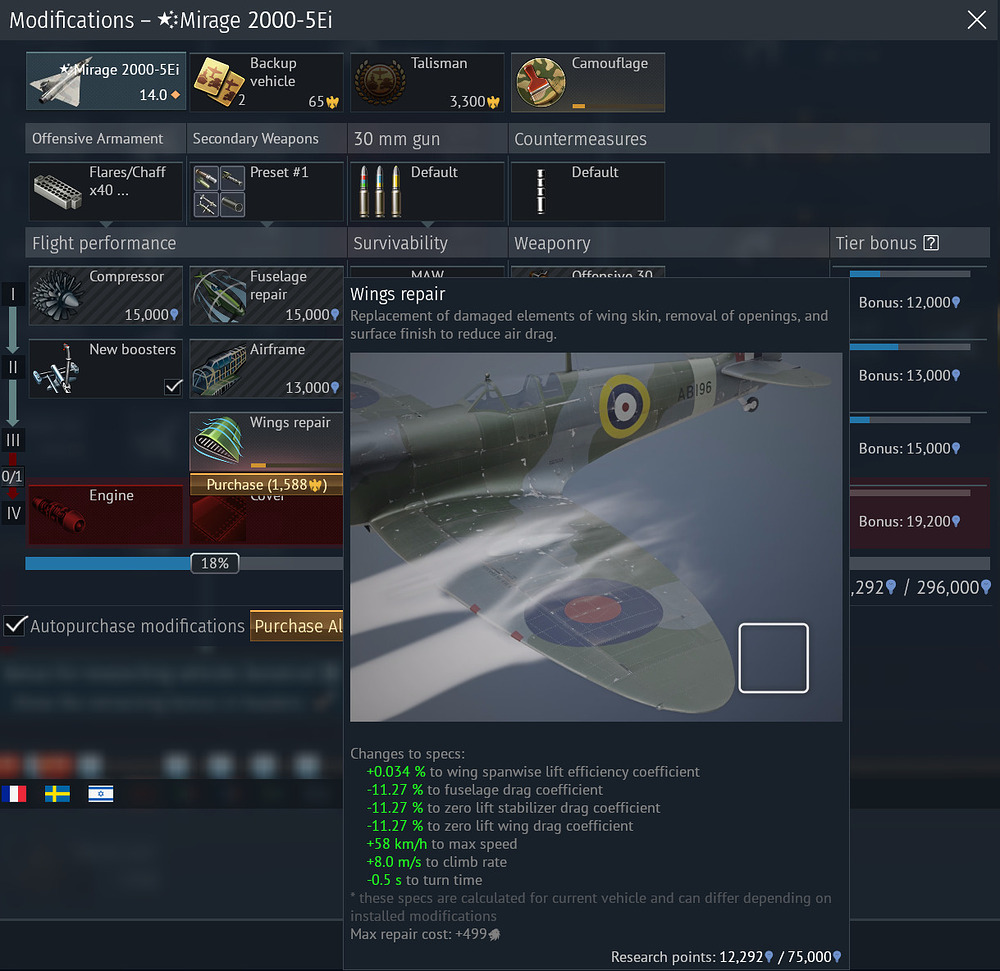This screenshot has width=1000, height=971.
Task: Click the Swedish flag icon
Action: pyautogui.click(x=57, y=794)
